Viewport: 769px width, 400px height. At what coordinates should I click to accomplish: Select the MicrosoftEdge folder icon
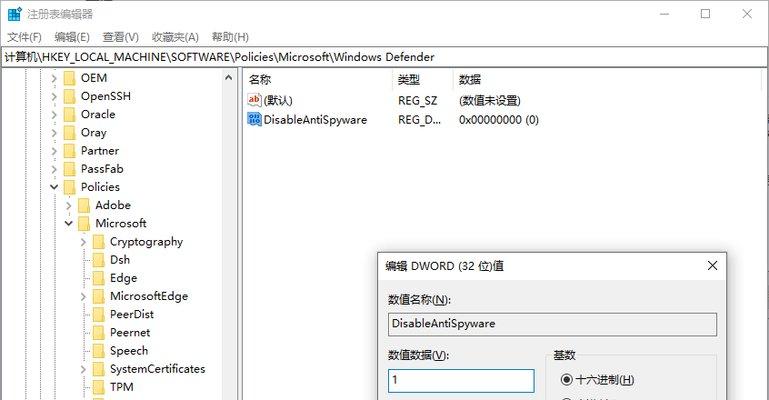click(x=99, y=297)
